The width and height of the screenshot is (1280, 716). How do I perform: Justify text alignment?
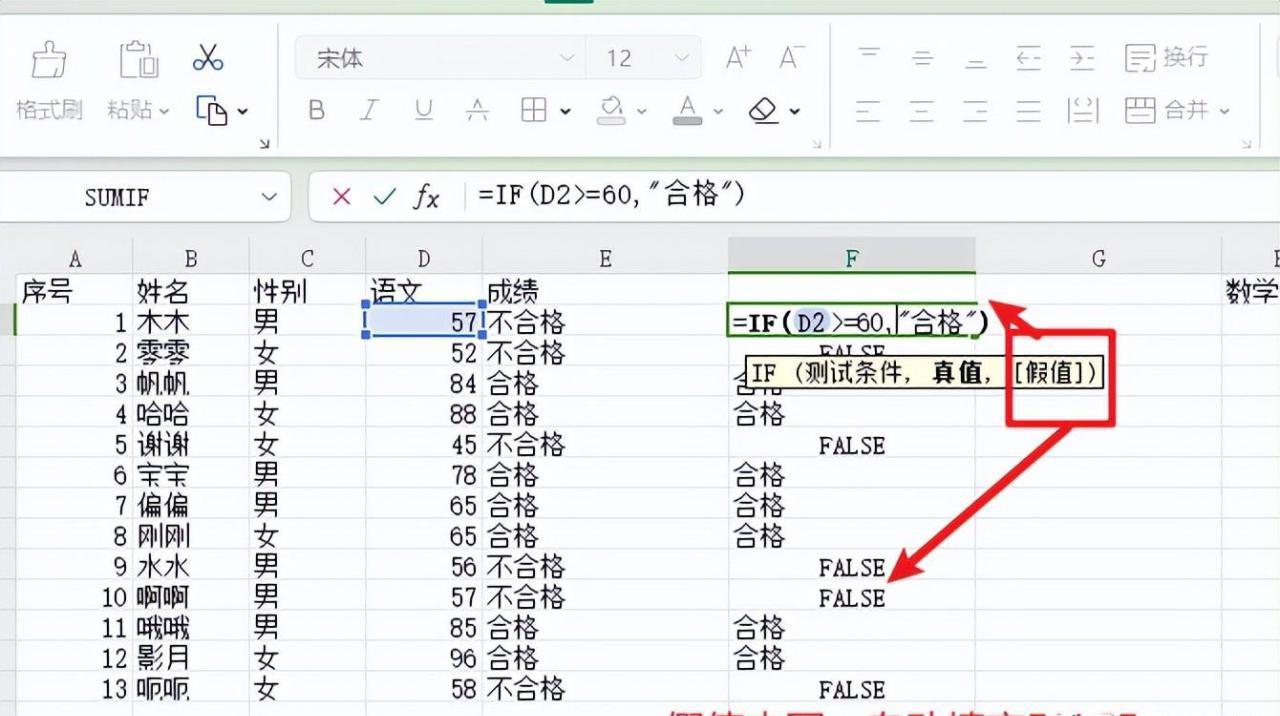pos(1028,110)
